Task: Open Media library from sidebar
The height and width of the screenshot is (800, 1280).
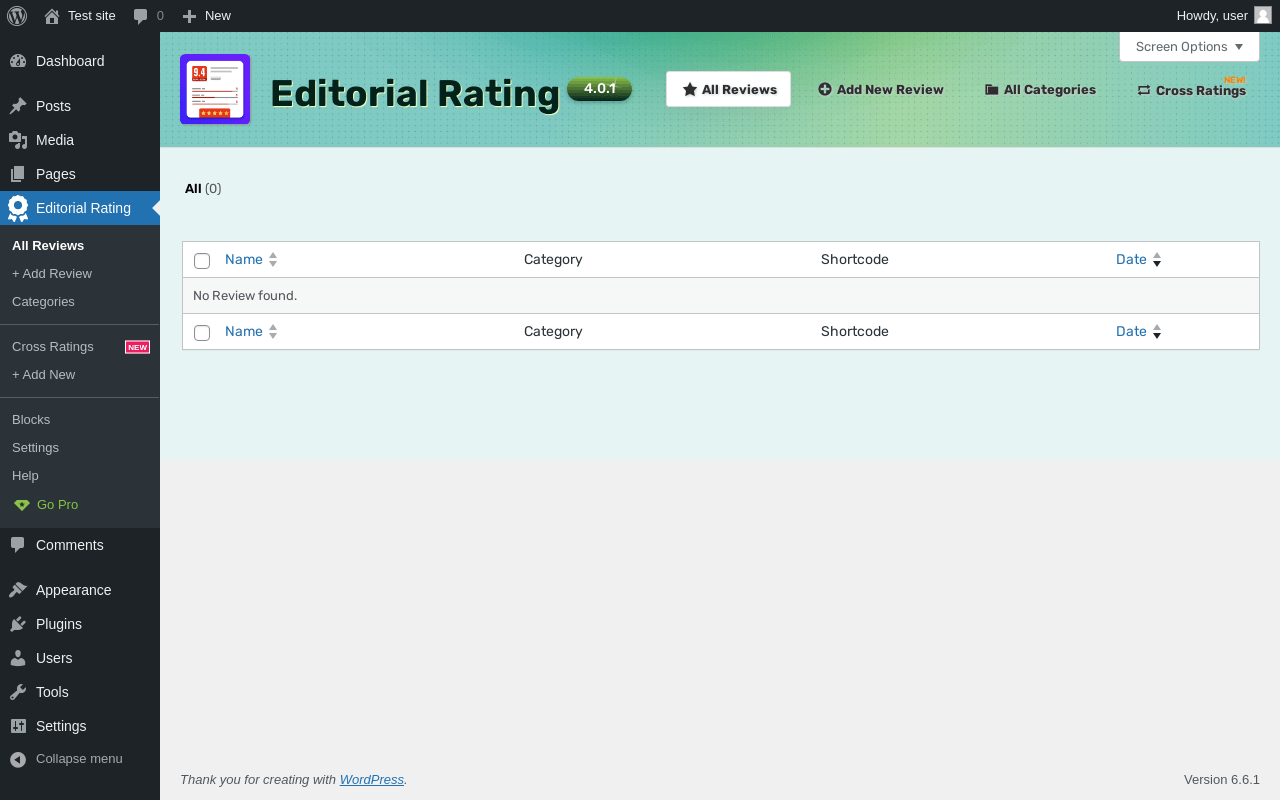Action: (55, 140)
